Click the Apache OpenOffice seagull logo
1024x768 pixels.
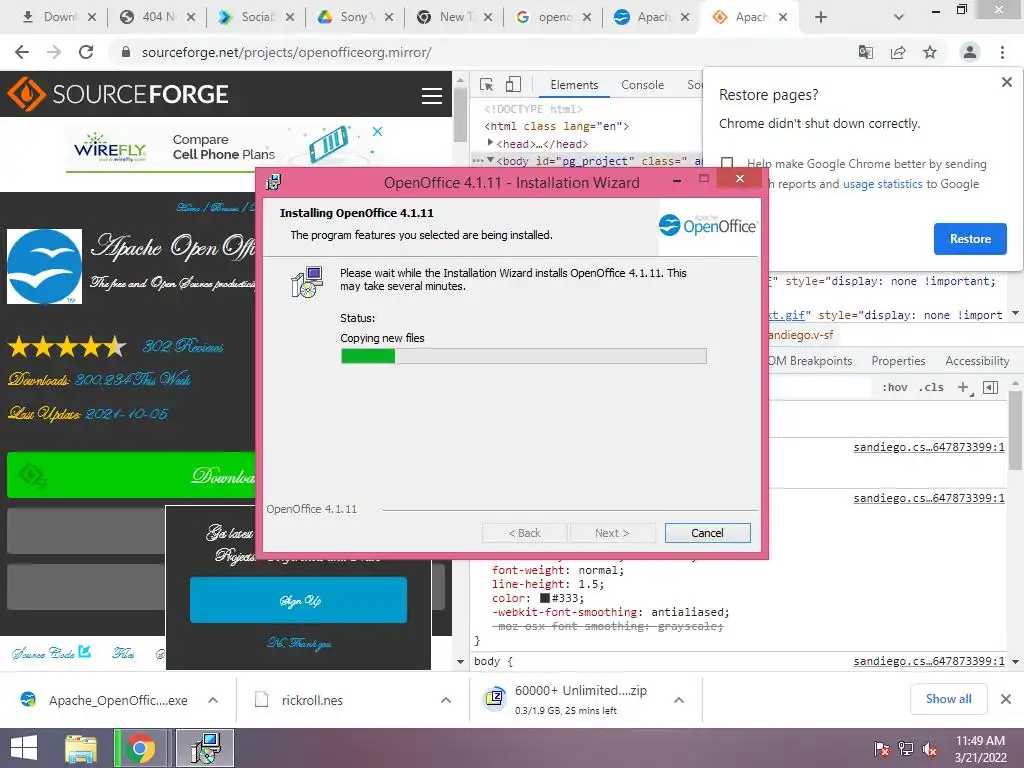coord(44,266)
